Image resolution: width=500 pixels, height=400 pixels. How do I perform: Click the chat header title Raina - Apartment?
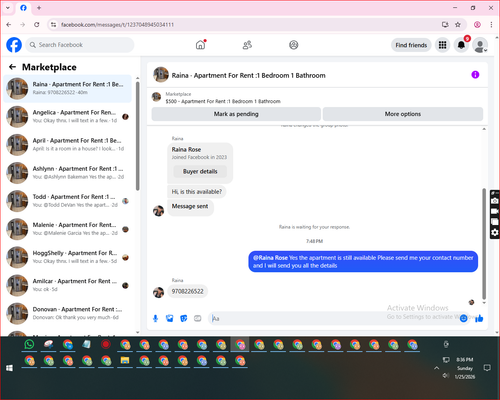click(248, 75)
